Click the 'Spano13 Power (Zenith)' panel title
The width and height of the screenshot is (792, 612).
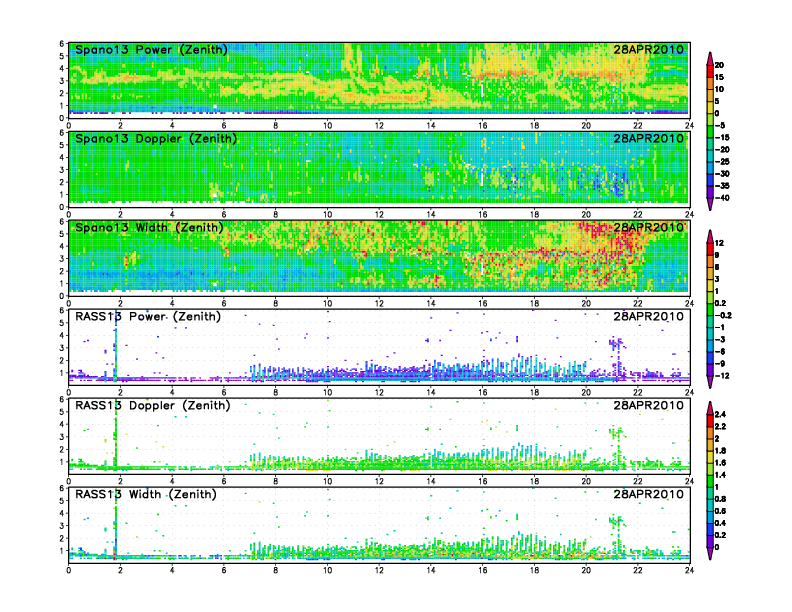click(151, 50)
